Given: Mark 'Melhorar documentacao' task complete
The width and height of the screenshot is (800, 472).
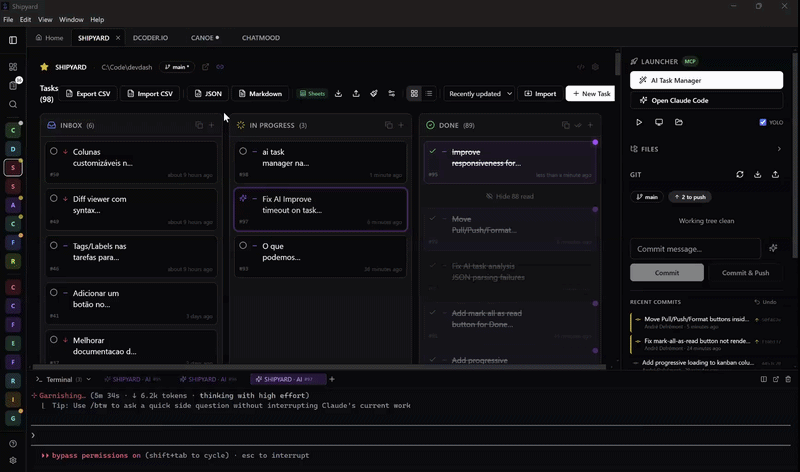Looking at the screenshot, I should tap(54, 339).
